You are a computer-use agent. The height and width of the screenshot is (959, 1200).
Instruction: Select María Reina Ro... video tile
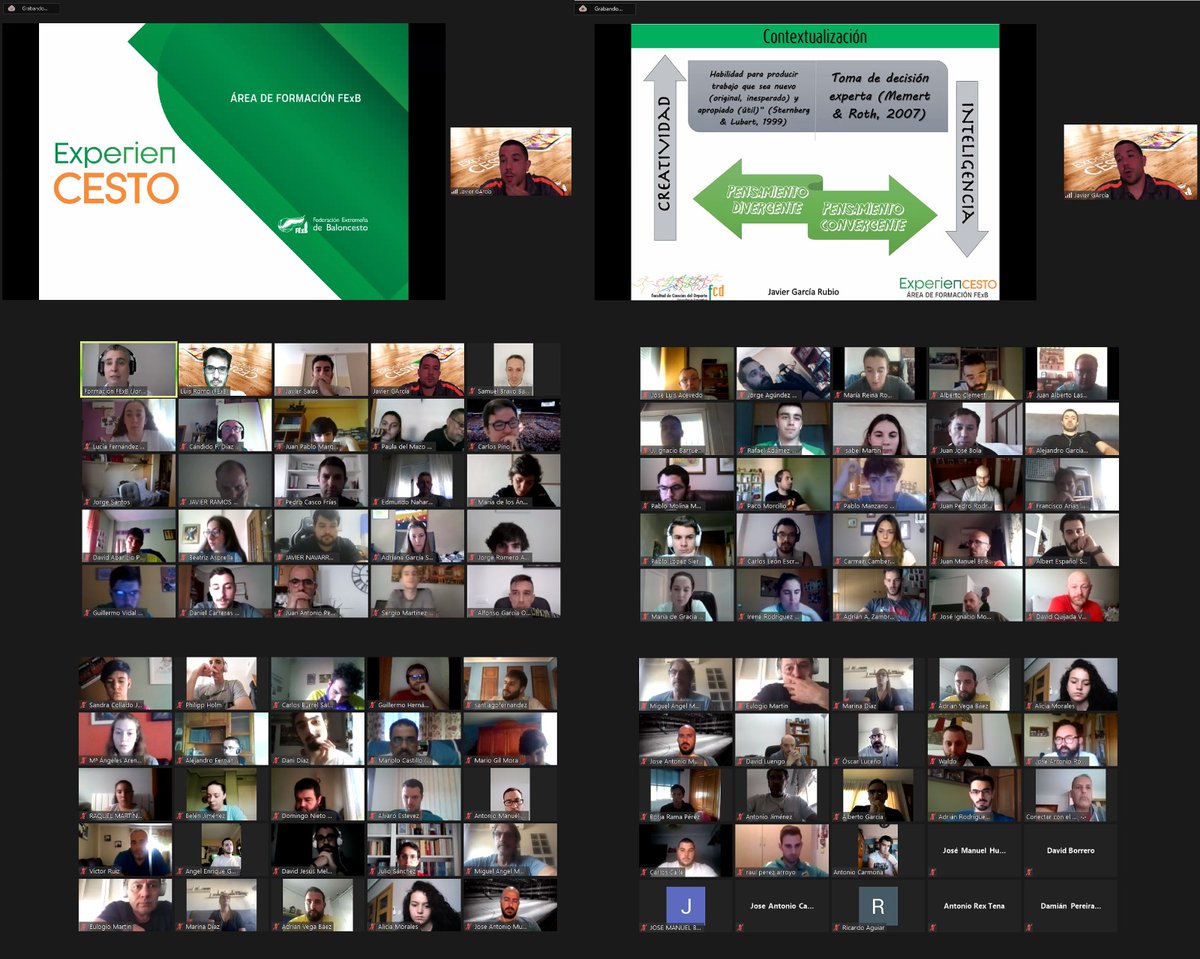(x=879, y=374)
